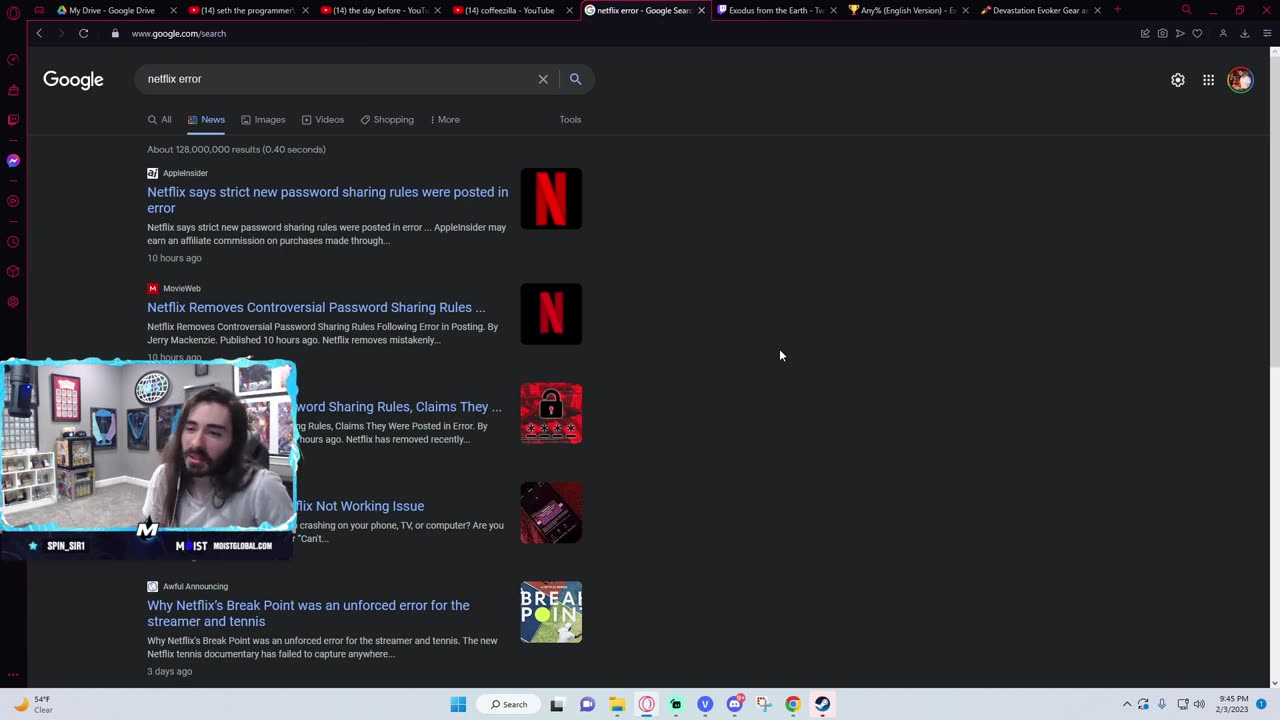Open the tab search magnifier in title bar
Image resolution: width=1280 pixels, height=720 pixels.
coord(1186,10)
